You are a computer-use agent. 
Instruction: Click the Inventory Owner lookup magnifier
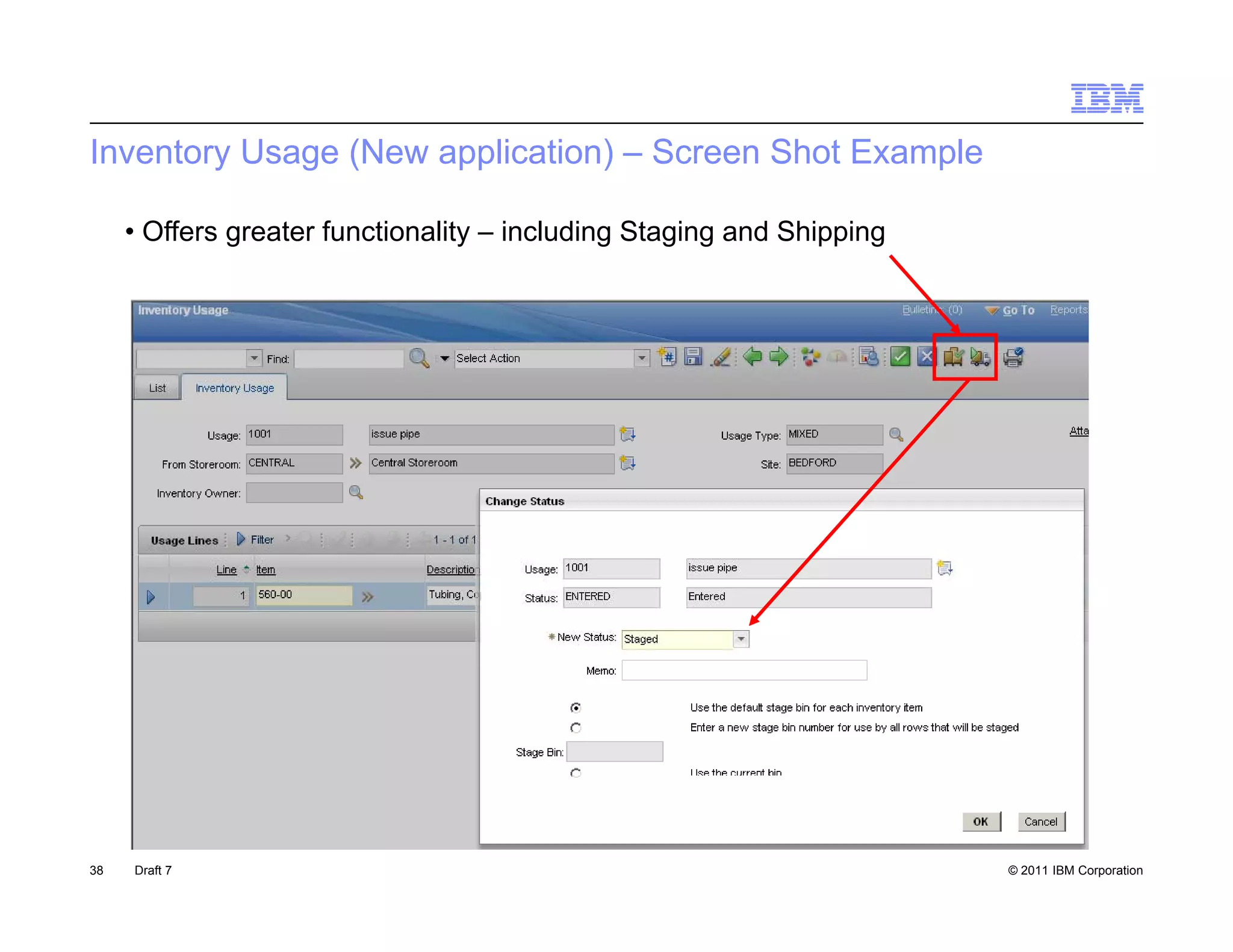point(356,492)
